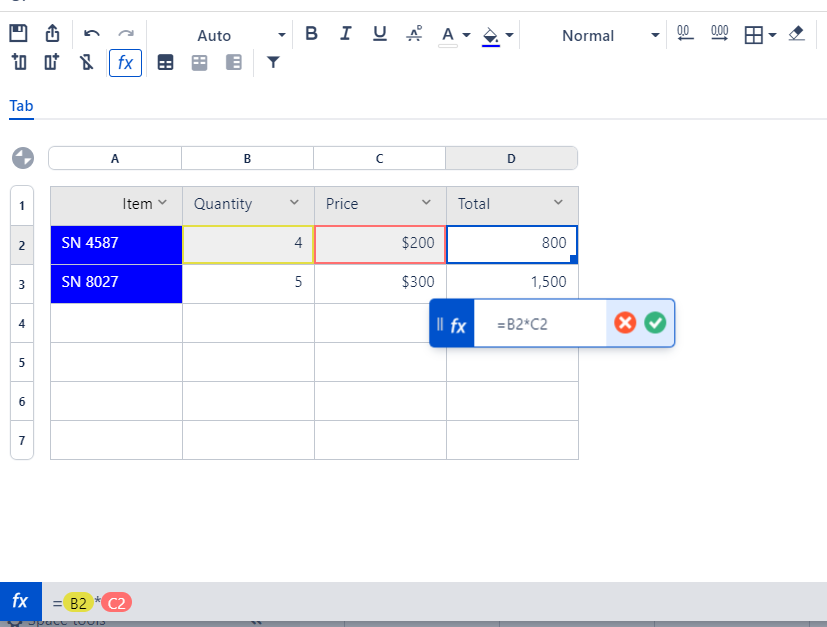Insert a new row with the row icon

[20, 62]
